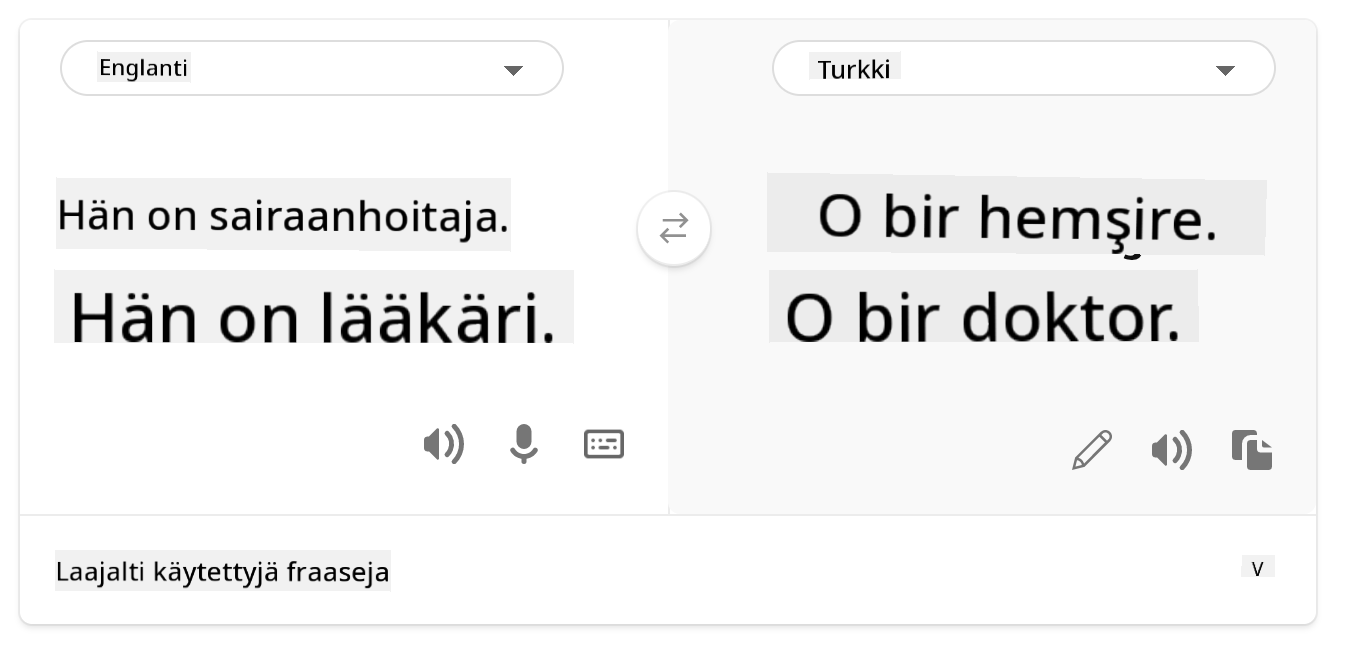This screenshot has width=1350, height=664.
Task: Suggest an edit with the pencil icon
Action: tap(1091, 450)
